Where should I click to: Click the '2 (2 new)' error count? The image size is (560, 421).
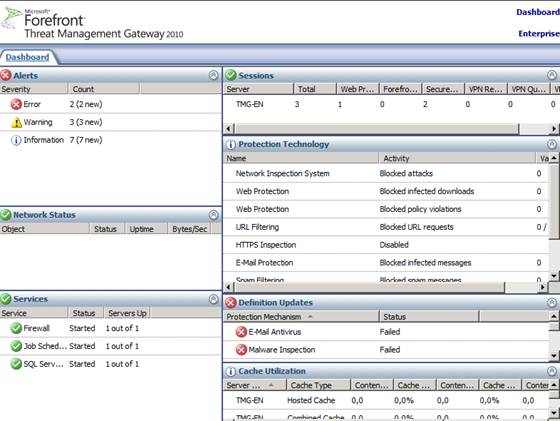pos(86,104)
